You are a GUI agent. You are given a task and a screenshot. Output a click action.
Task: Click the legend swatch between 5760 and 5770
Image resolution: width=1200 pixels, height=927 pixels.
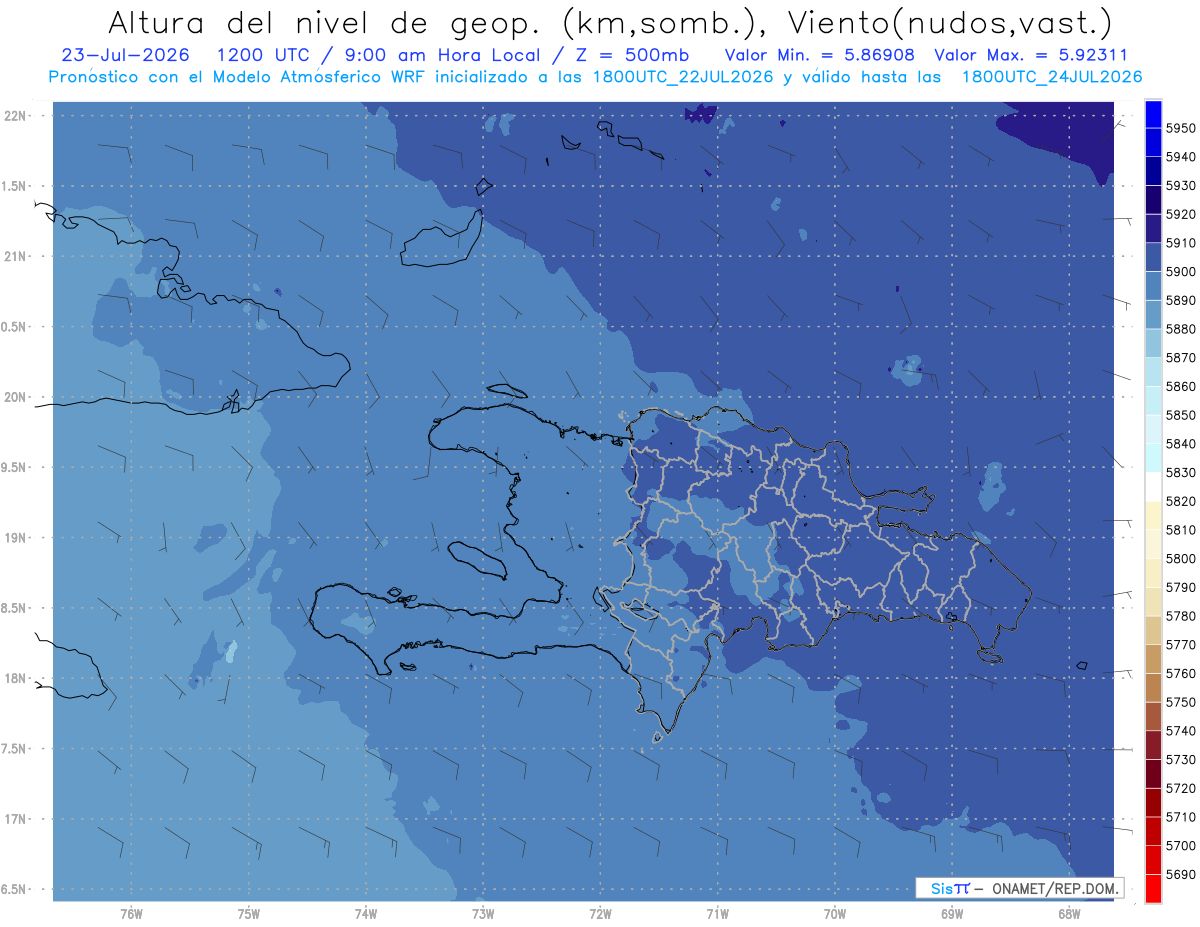click(x=1153, y=658)
